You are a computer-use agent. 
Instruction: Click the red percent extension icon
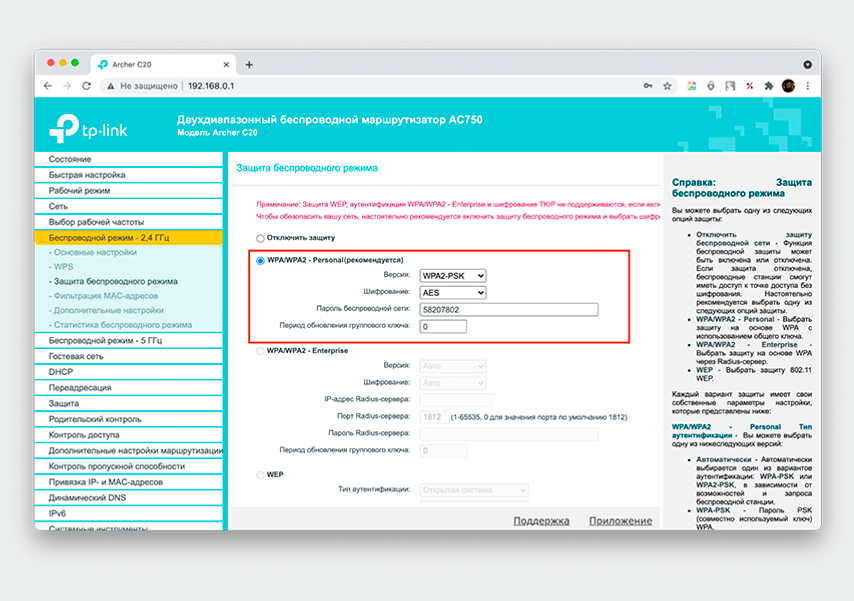click(749, 86)
